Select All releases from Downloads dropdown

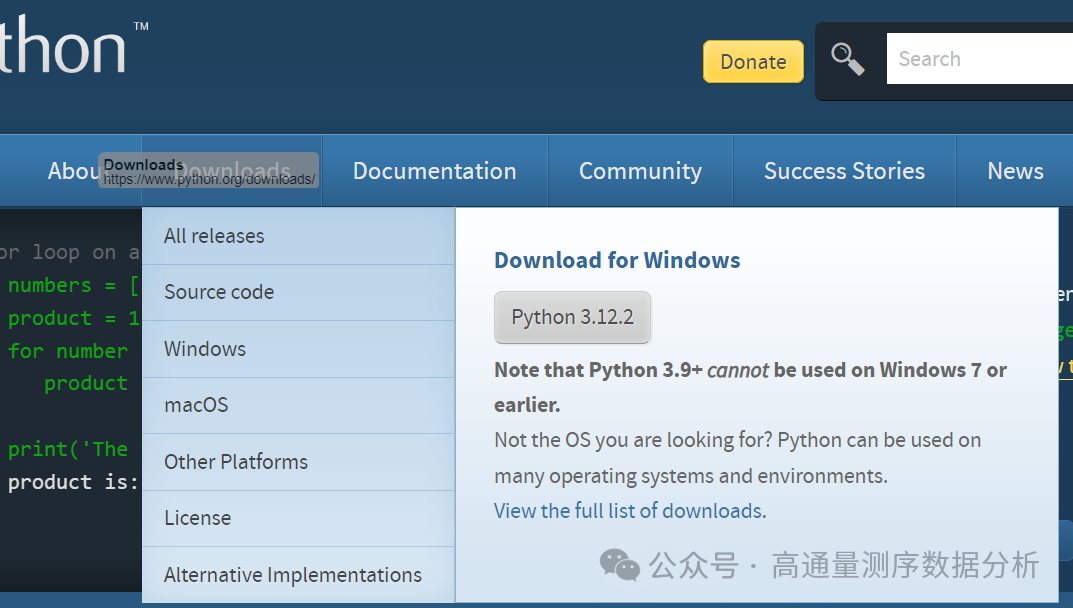(298, 236)
